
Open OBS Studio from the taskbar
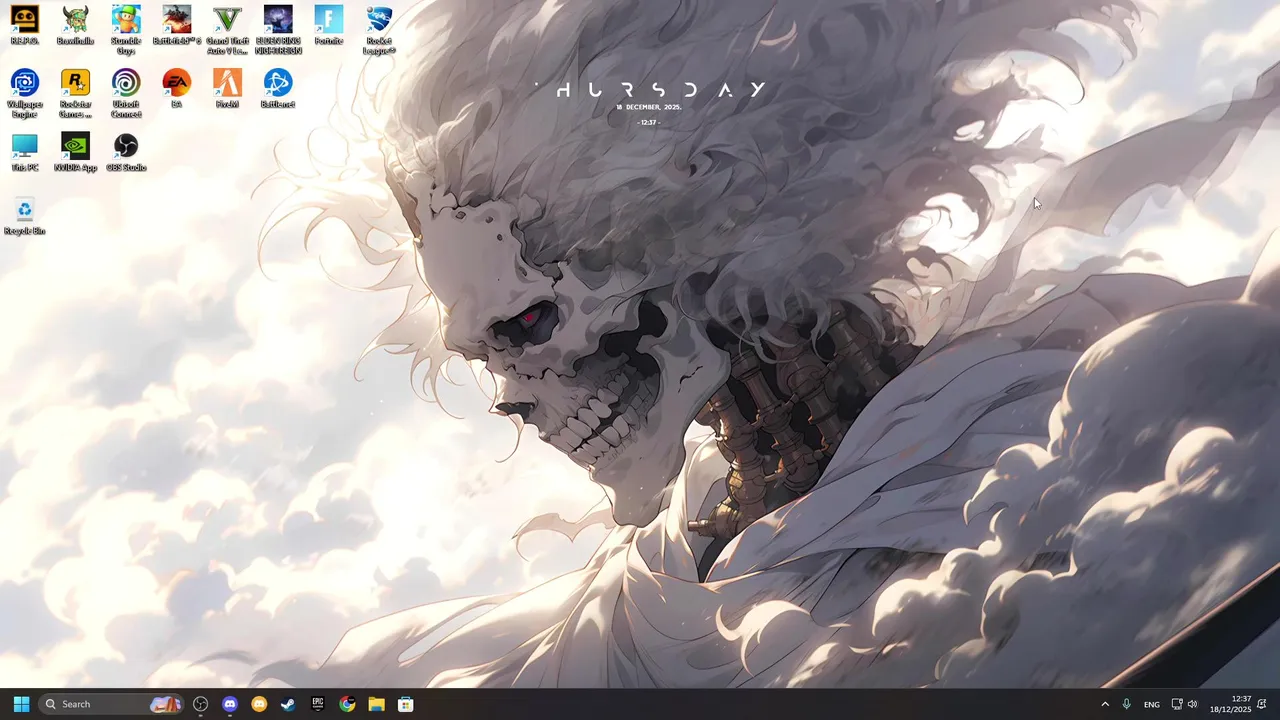click(x=201, y=704)
